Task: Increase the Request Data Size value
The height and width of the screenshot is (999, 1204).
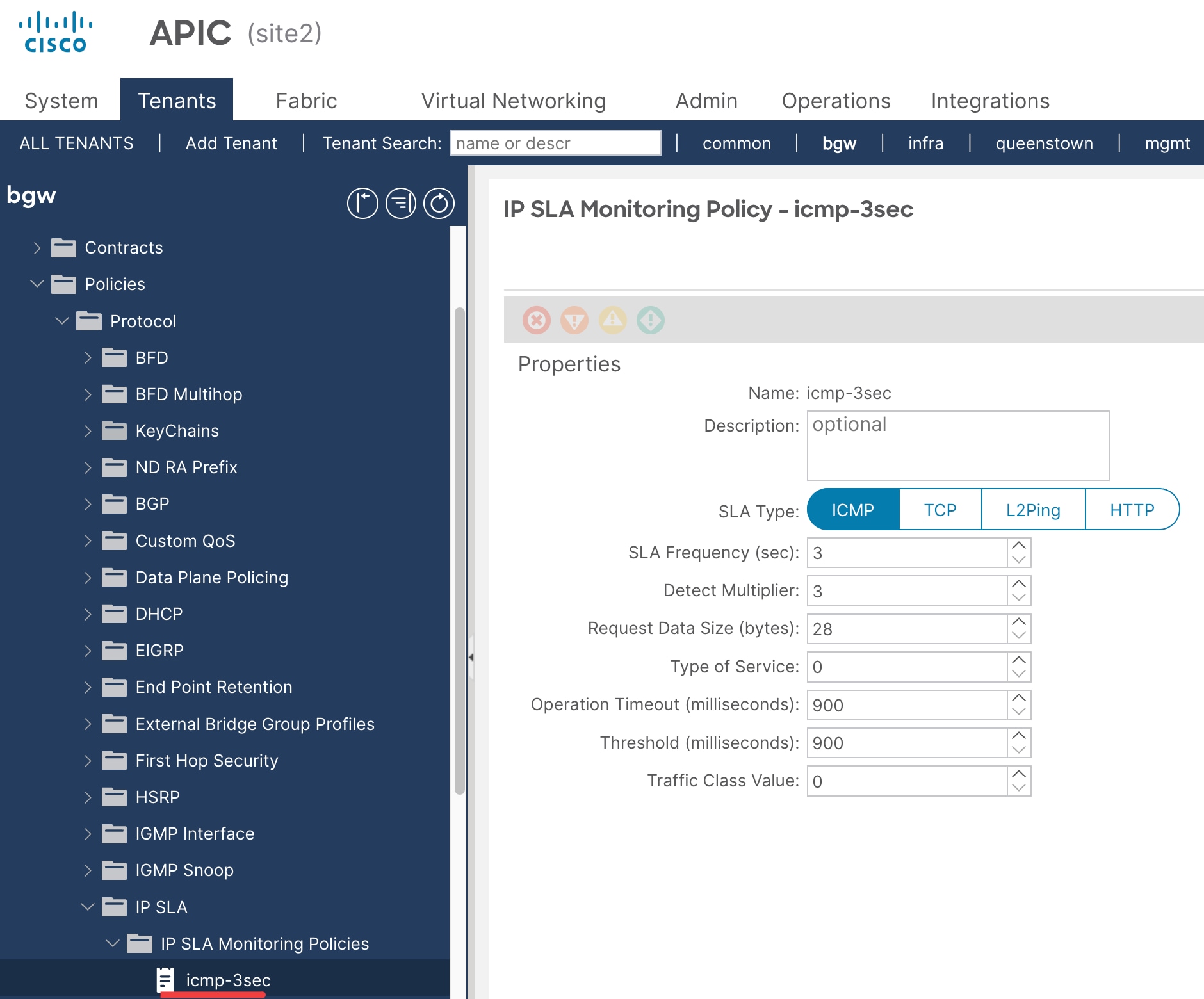Action: (1019, 622)
